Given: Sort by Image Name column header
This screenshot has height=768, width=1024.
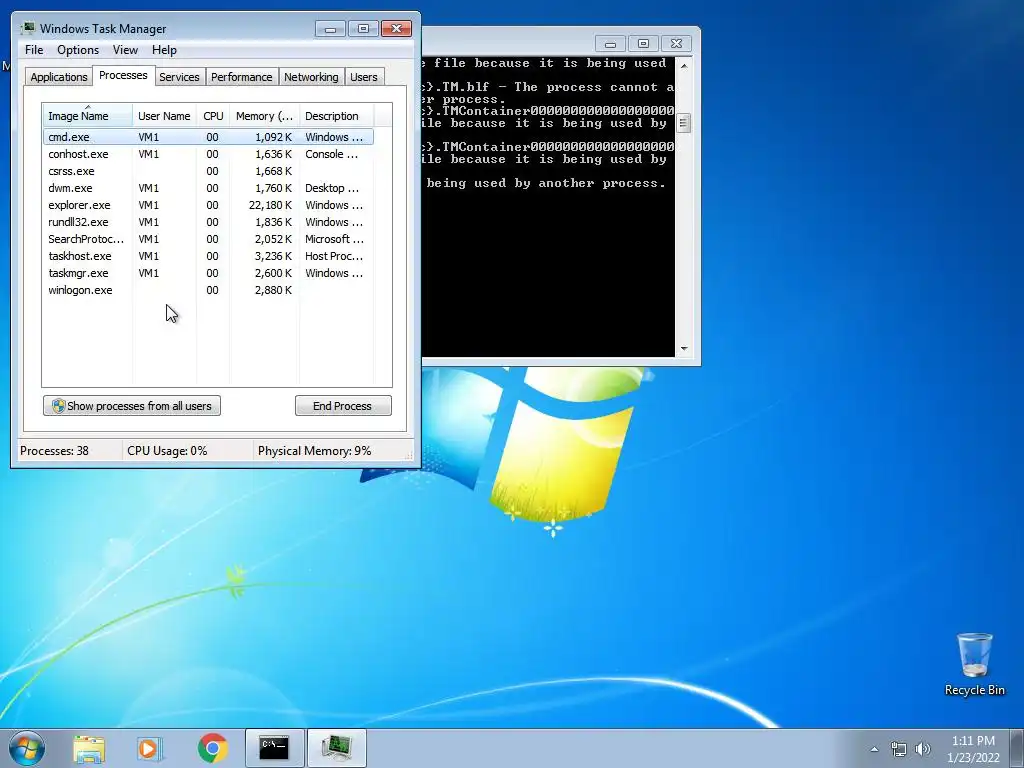Looking at the screenshot, I should click(87, 116).
